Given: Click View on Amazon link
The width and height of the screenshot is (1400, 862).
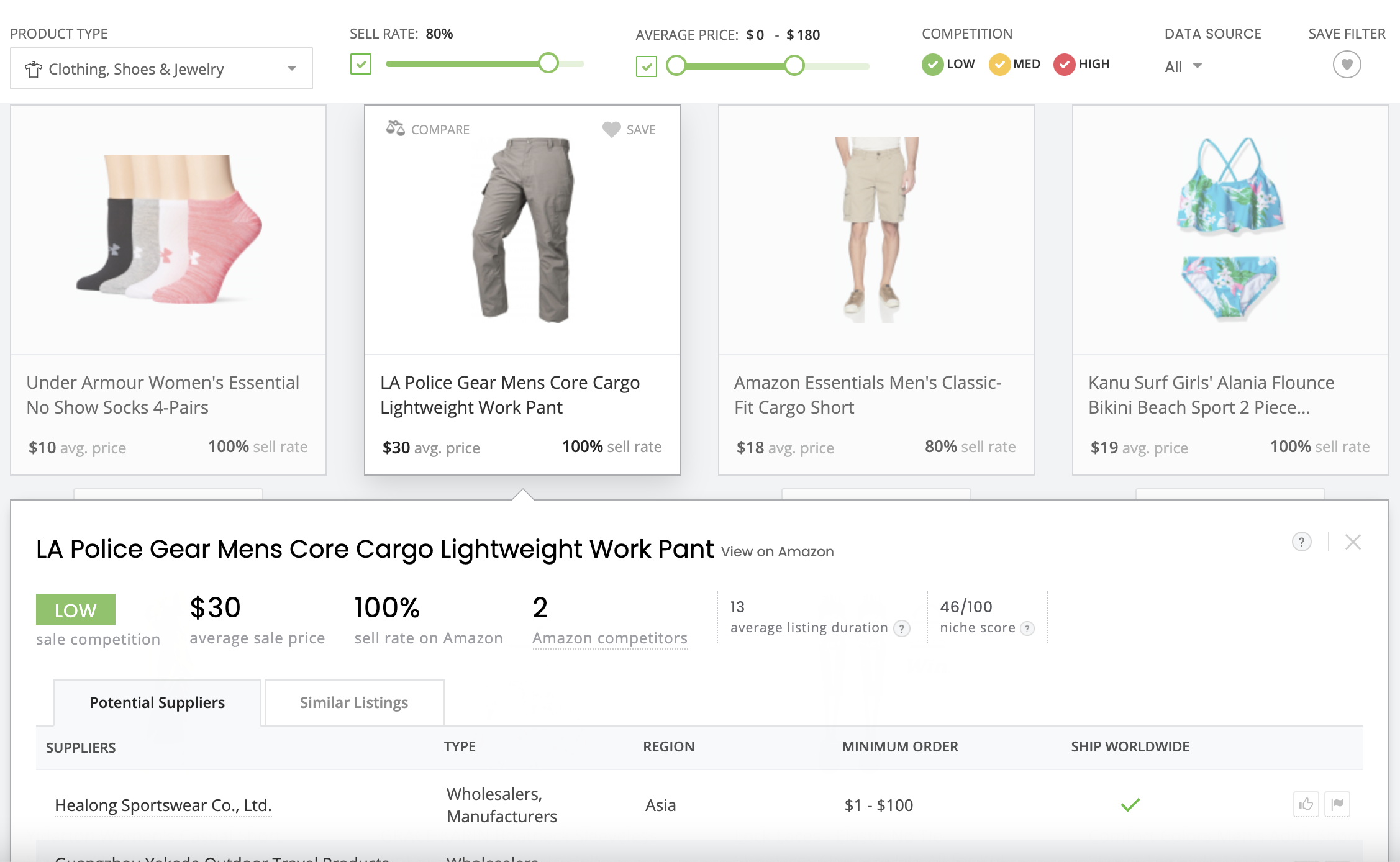Looking at the screenshot, I should pos(777,551).
